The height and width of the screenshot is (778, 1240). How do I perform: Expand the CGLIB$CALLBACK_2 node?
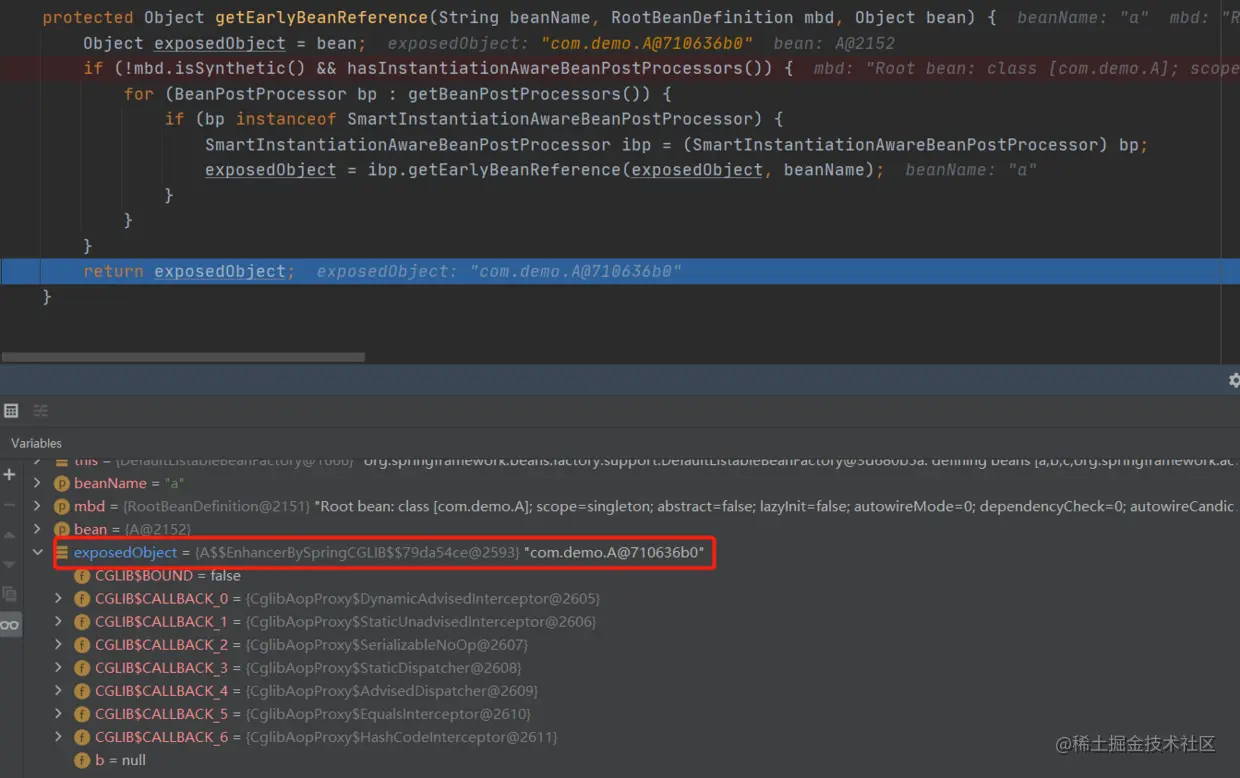pyautogui.click(x=58, y=645)
